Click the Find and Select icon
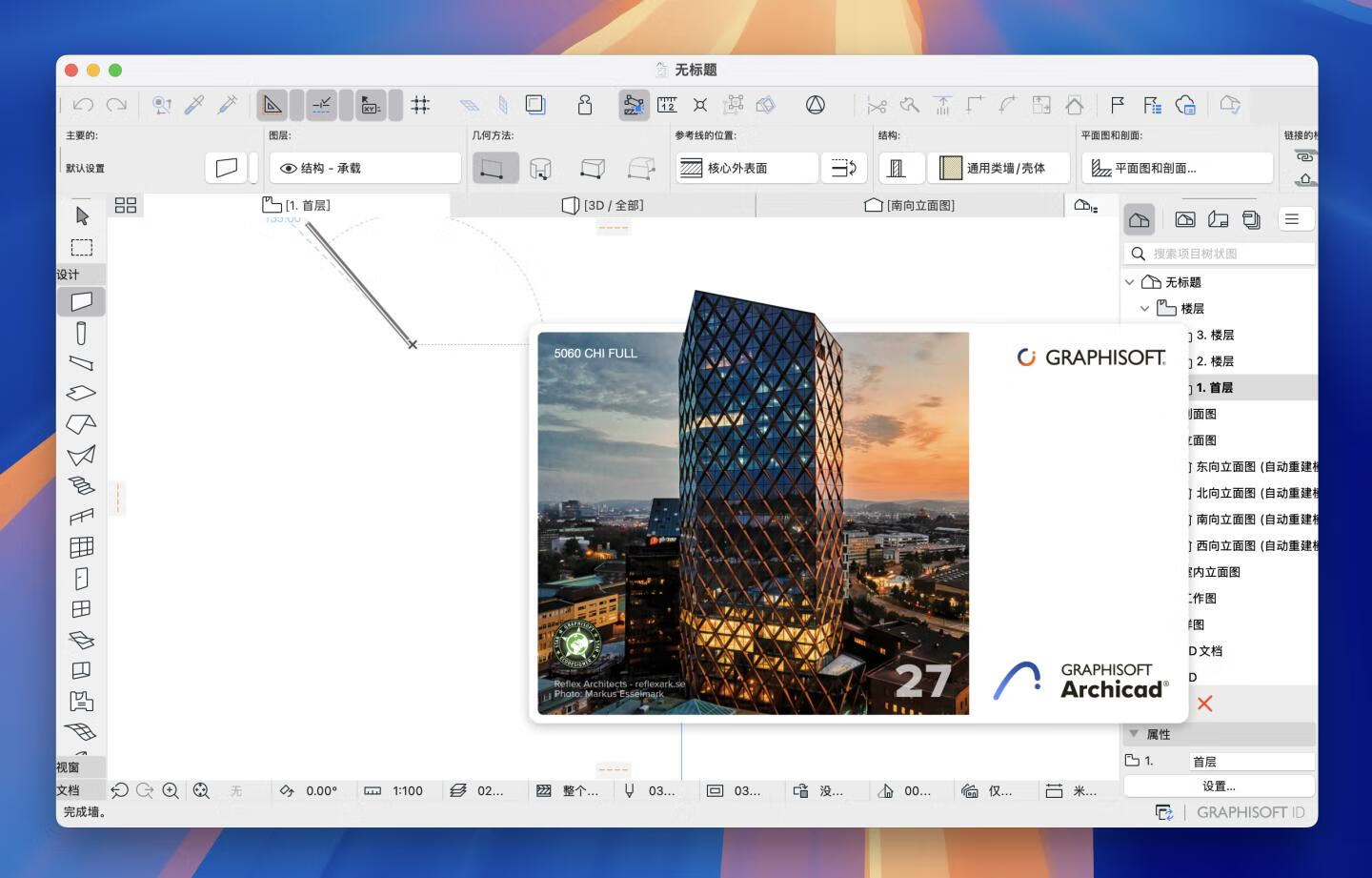Image resolution: width=1372 pixels, height=878 pixels. (162, 105)
